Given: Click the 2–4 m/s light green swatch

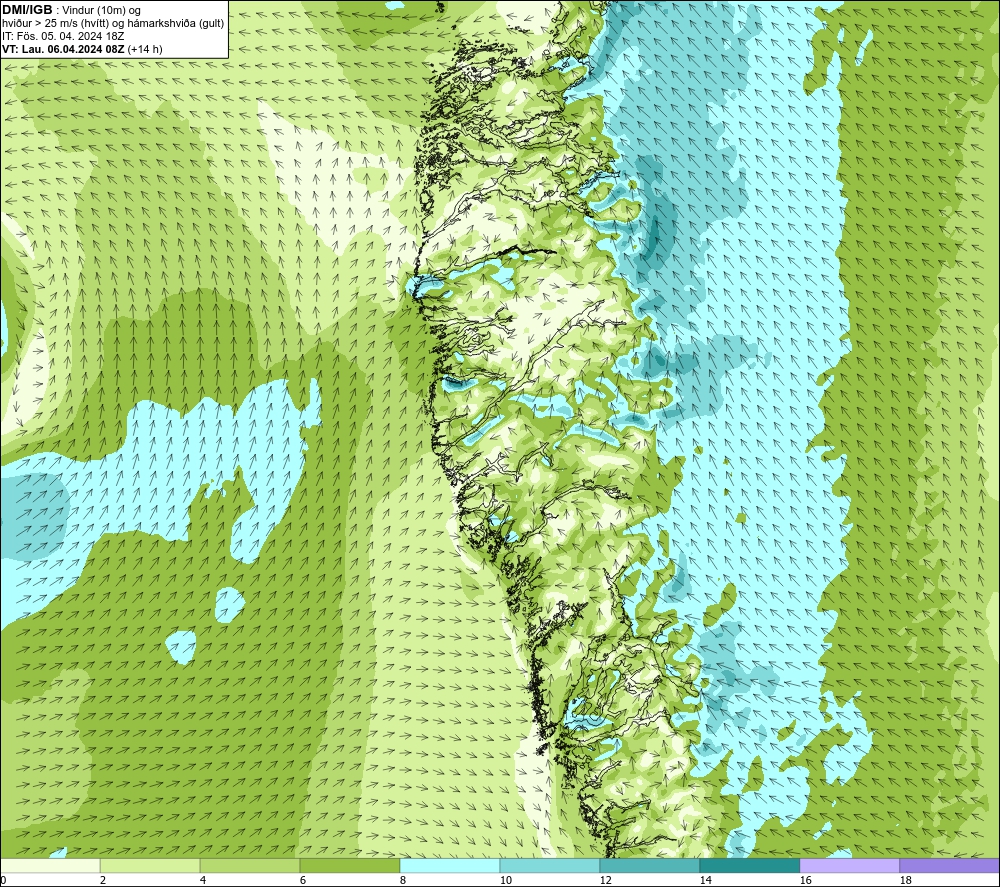Looking at the screenshot, I should click(x=150, y=866).
